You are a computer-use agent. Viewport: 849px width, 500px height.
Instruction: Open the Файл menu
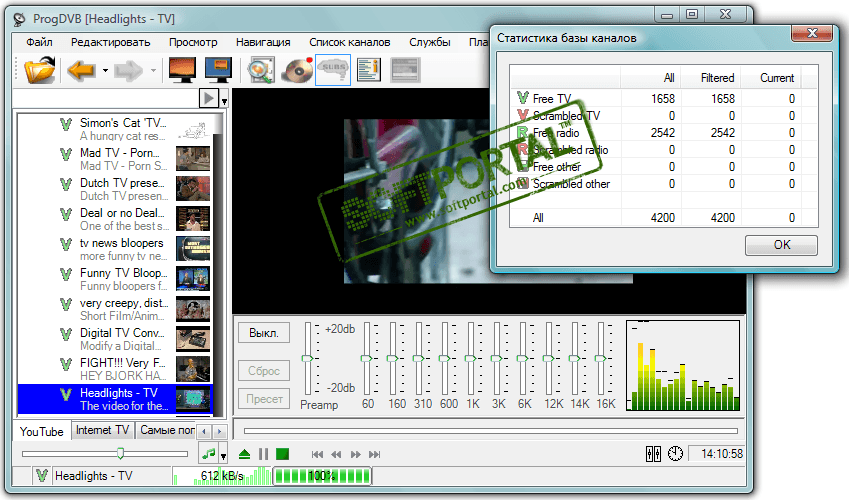[x=39, y=42]
